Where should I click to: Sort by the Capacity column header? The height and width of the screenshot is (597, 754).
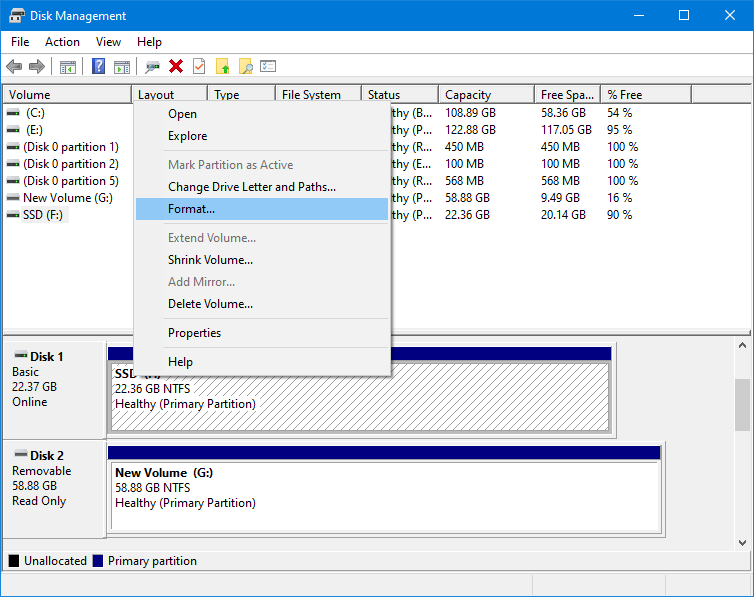click(x=468, y=95)
